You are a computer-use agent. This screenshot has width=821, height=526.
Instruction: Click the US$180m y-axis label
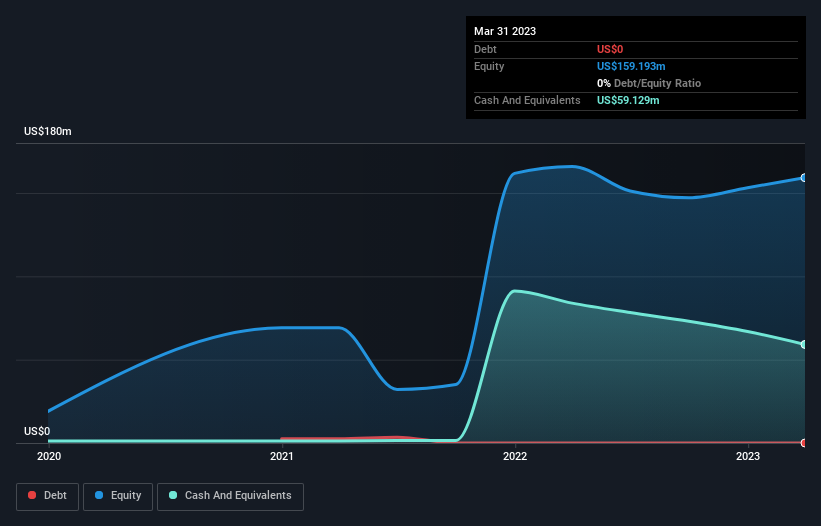click(x=48, y=131)
